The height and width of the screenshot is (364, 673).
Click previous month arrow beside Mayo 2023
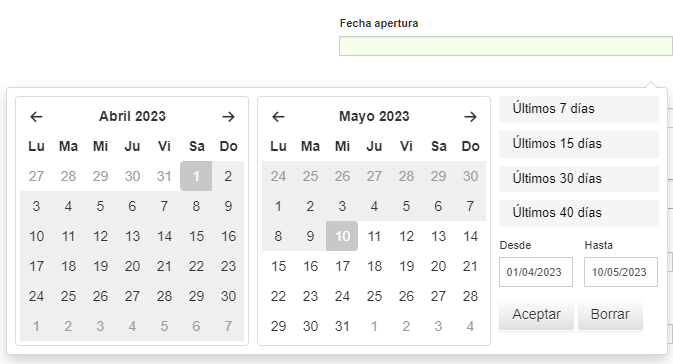(x=279, y=116)
